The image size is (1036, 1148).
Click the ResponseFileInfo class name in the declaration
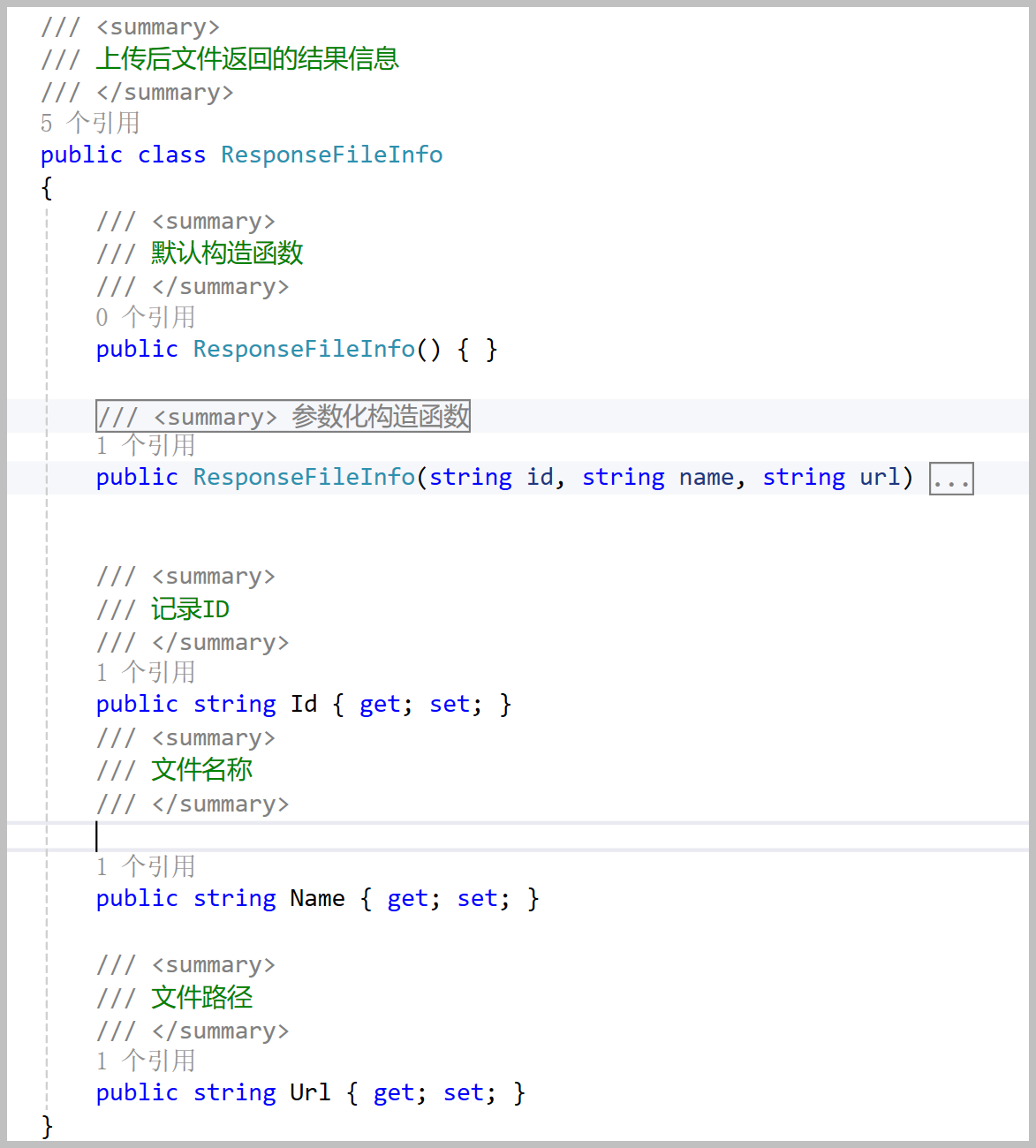pyautogui.click(x=331, y=155)
